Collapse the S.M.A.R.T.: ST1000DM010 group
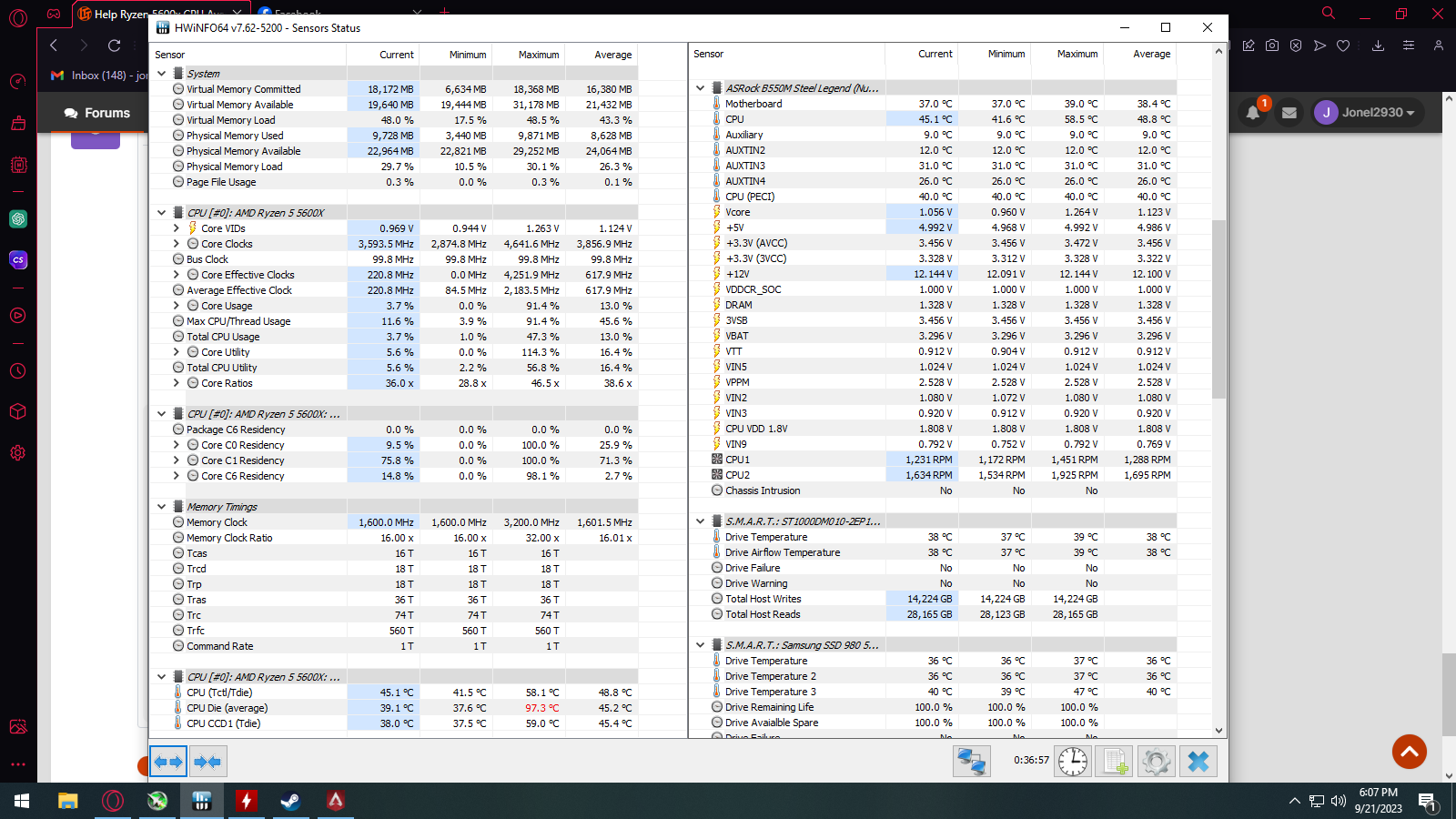 701,521
